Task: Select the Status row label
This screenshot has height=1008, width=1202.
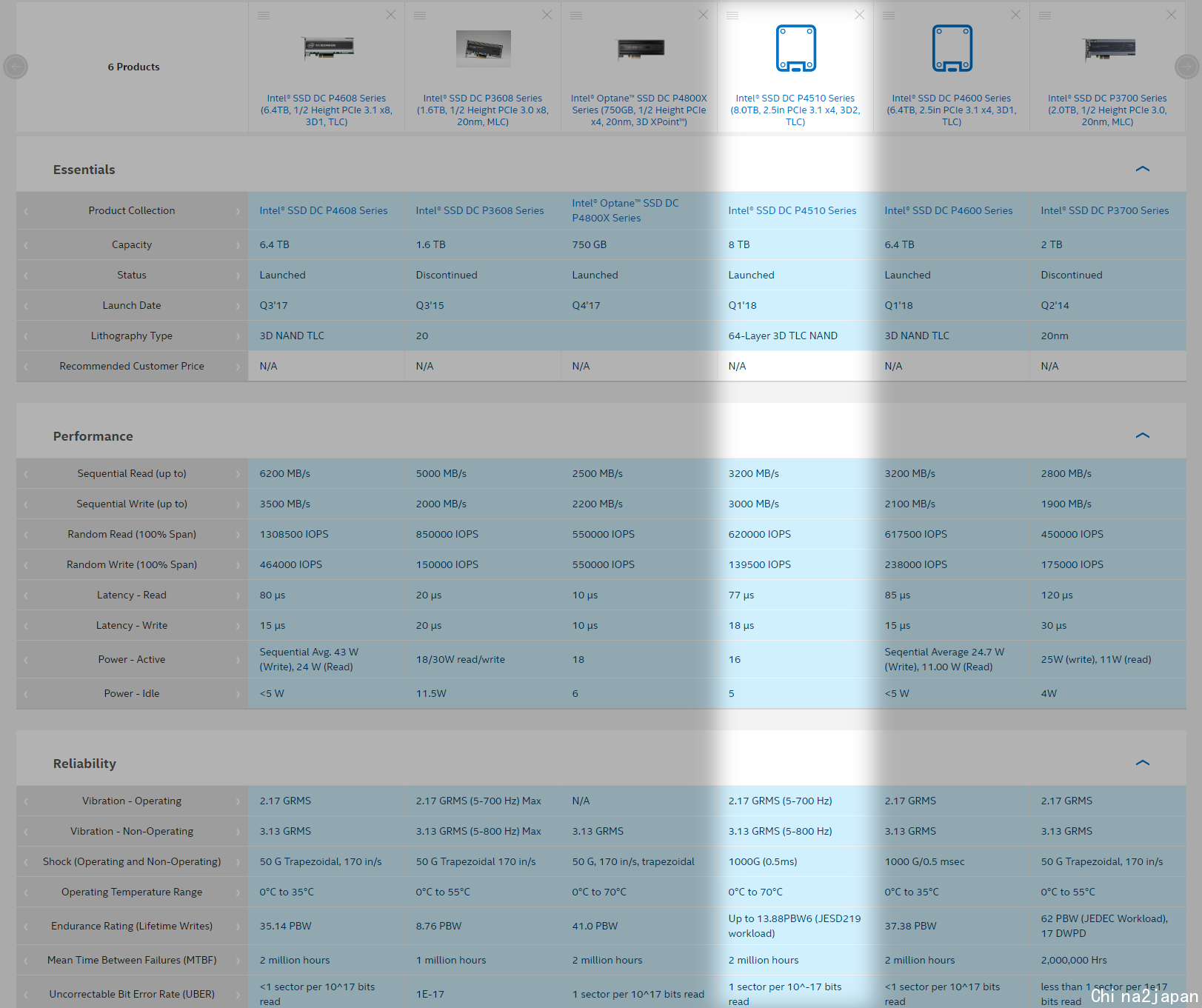Action: coord(132,275)
